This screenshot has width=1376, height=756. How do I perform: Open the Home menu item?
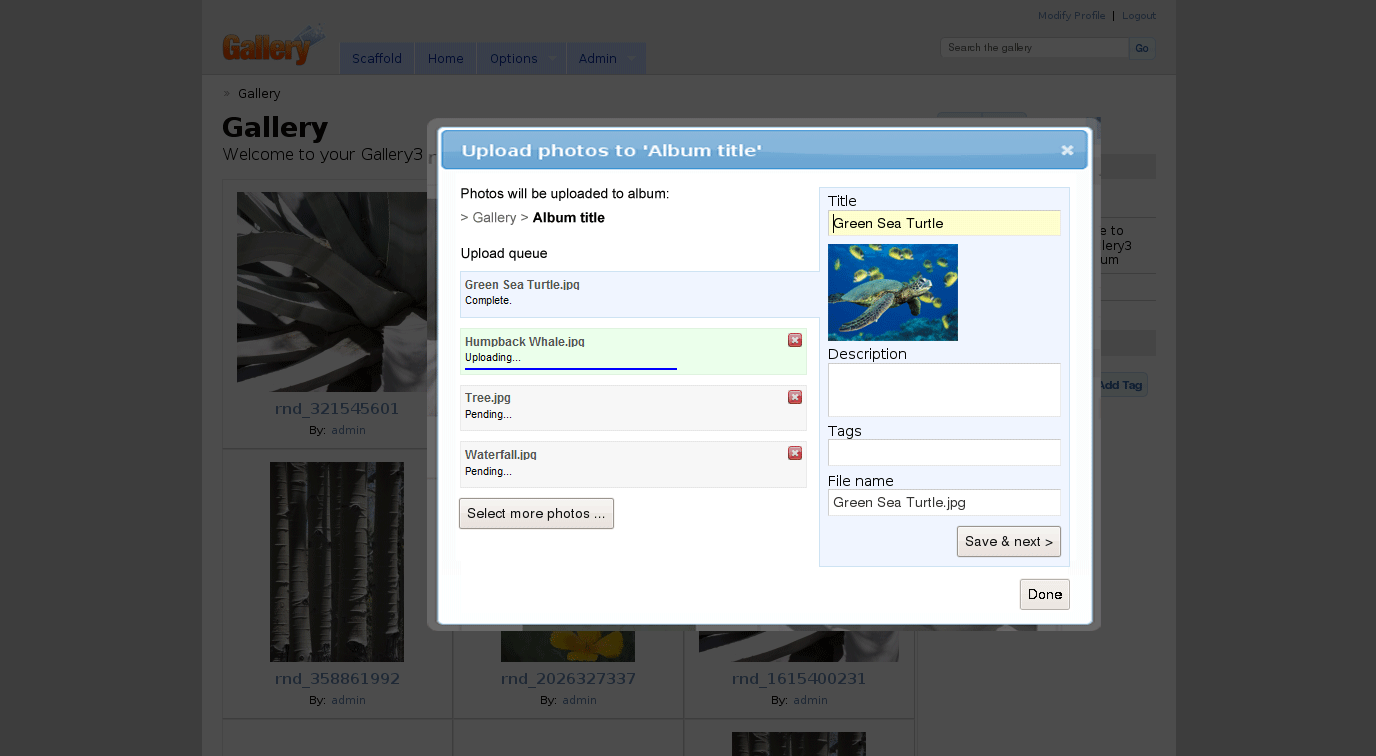pos(446,58)
